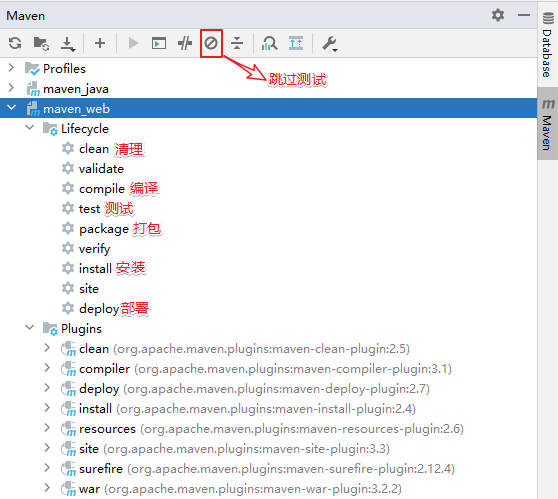Image resolution: width=558 pixels, height=499 pixels.
Task: Add a Maven project with plus icon
Action: (100, 43)
